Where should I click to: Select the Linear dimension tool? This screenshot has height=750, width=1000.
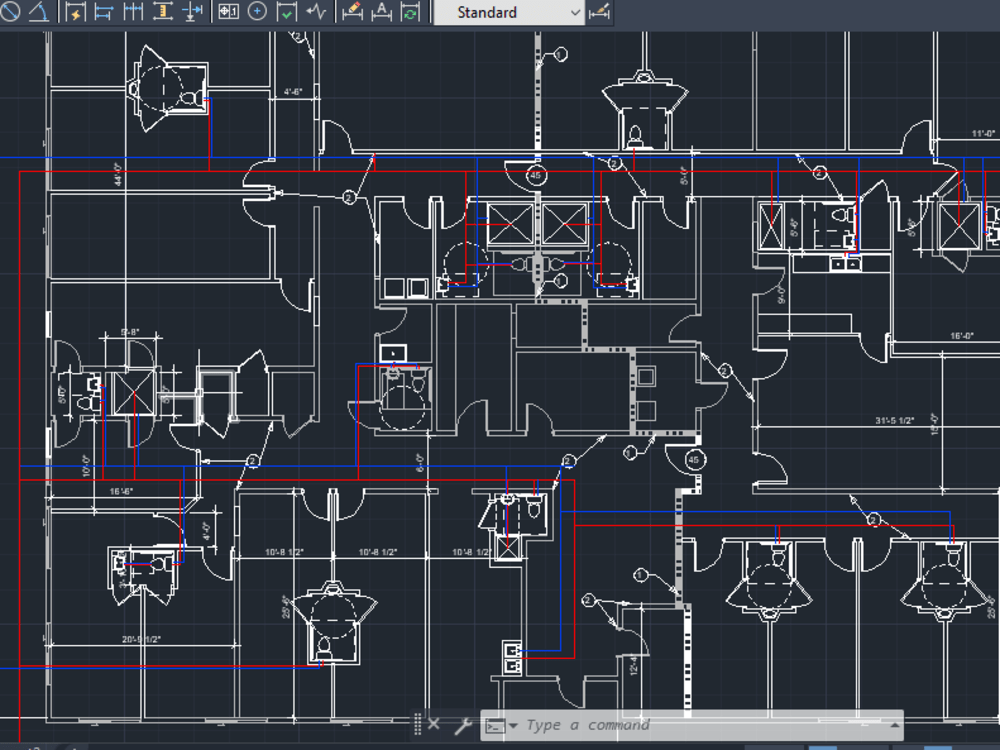(x=102, y=12)
